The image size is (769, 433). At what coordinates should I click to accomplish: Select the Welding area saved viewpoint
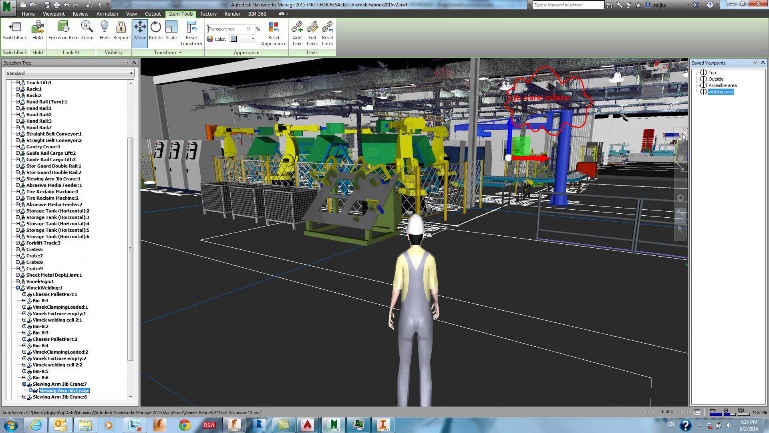pos(722,91)
